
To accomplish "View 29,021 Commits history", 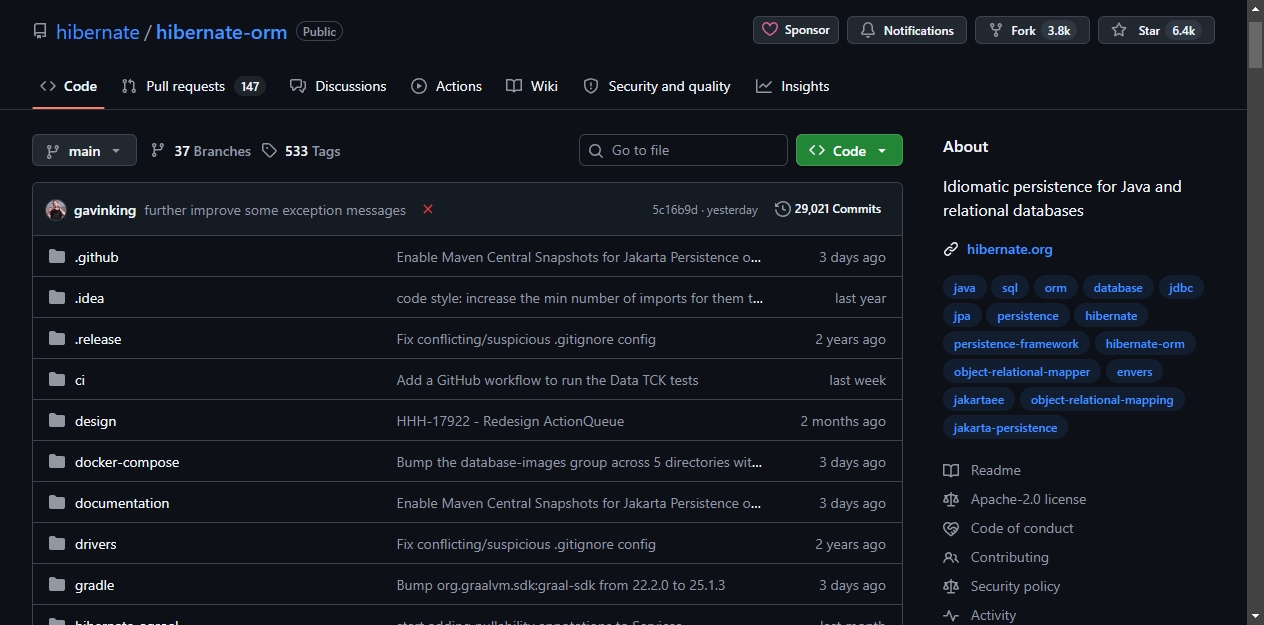I will tap(828, 209).
